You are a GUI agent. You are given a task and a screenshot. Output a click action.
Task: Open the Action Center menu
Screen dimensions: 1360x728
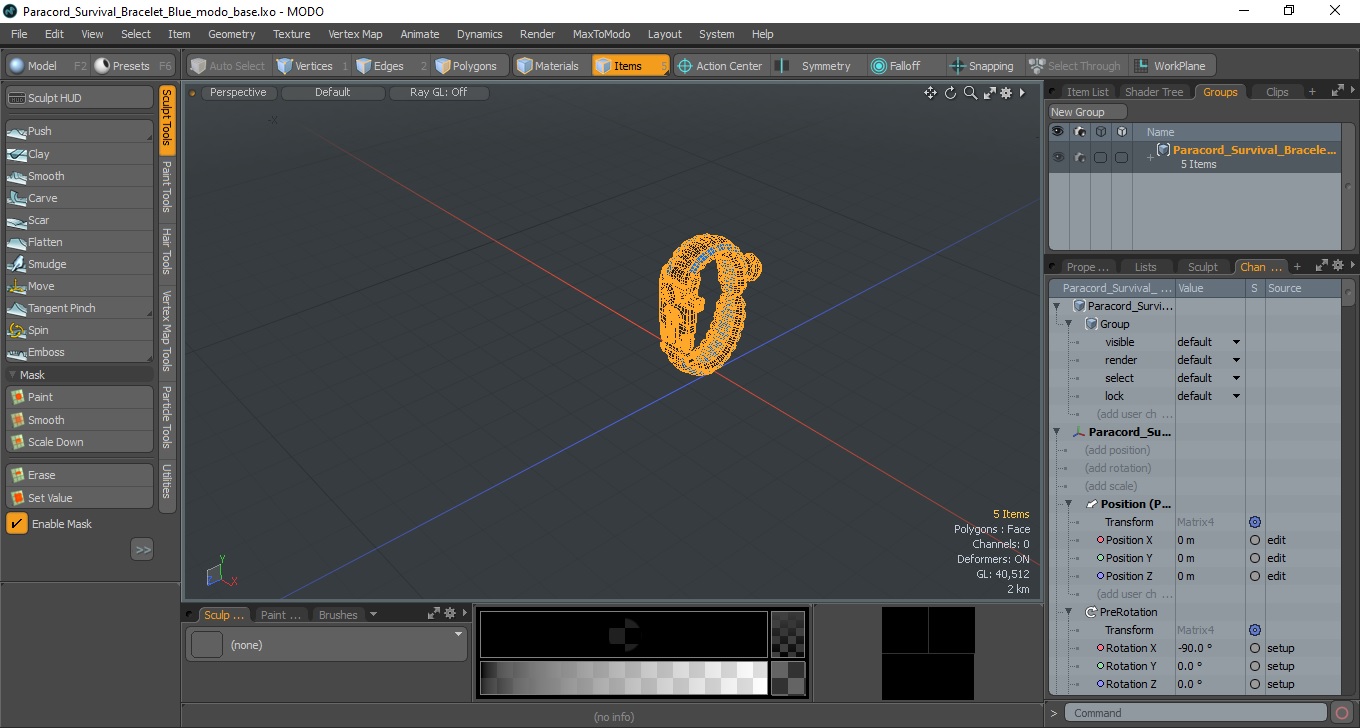(x=720, y=66)
